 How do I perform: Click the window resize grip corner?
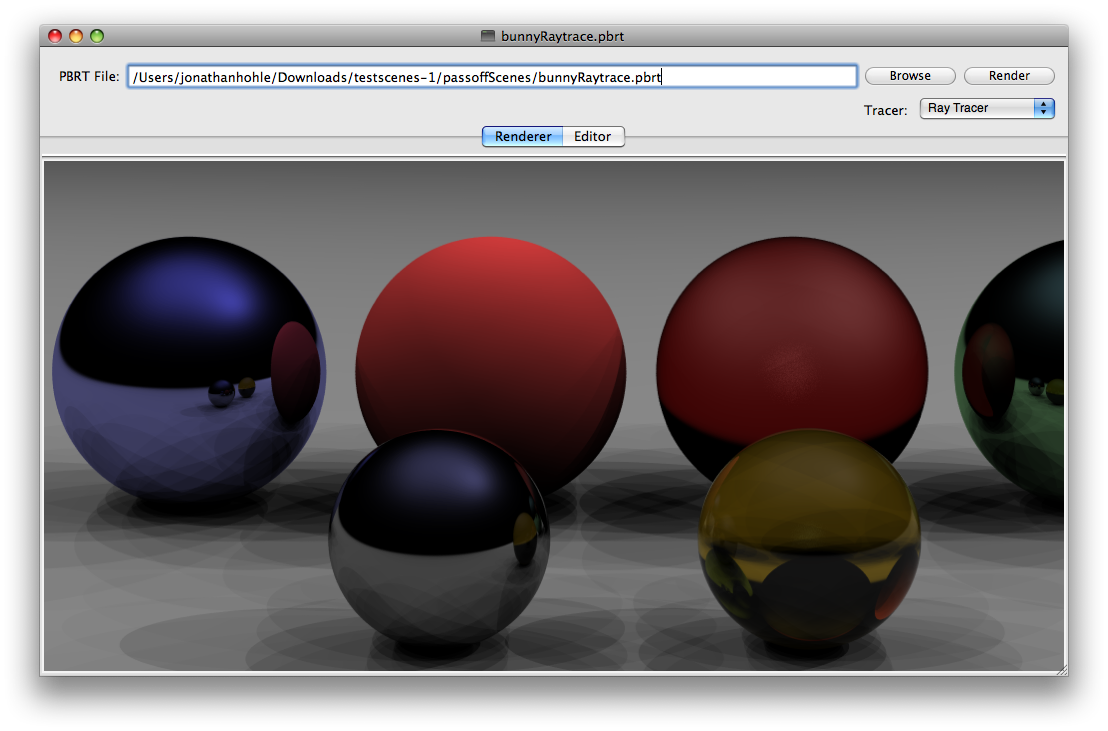click(x=1061, y=669)
